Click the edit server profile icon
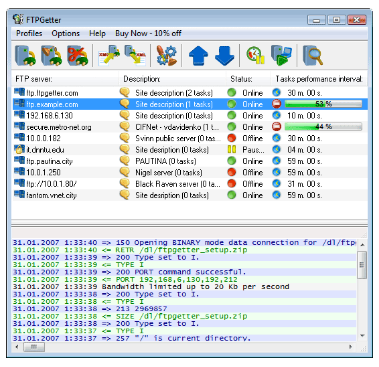 51,55
